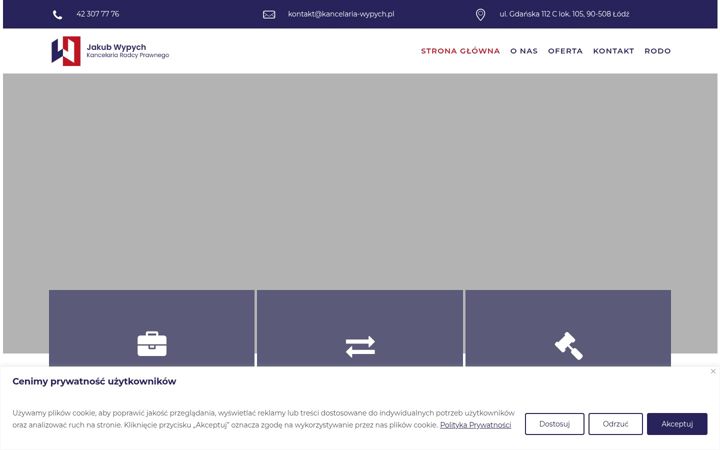720x450 pixels.
Task: Click the gray hero banner image
Action: (360, 181)
